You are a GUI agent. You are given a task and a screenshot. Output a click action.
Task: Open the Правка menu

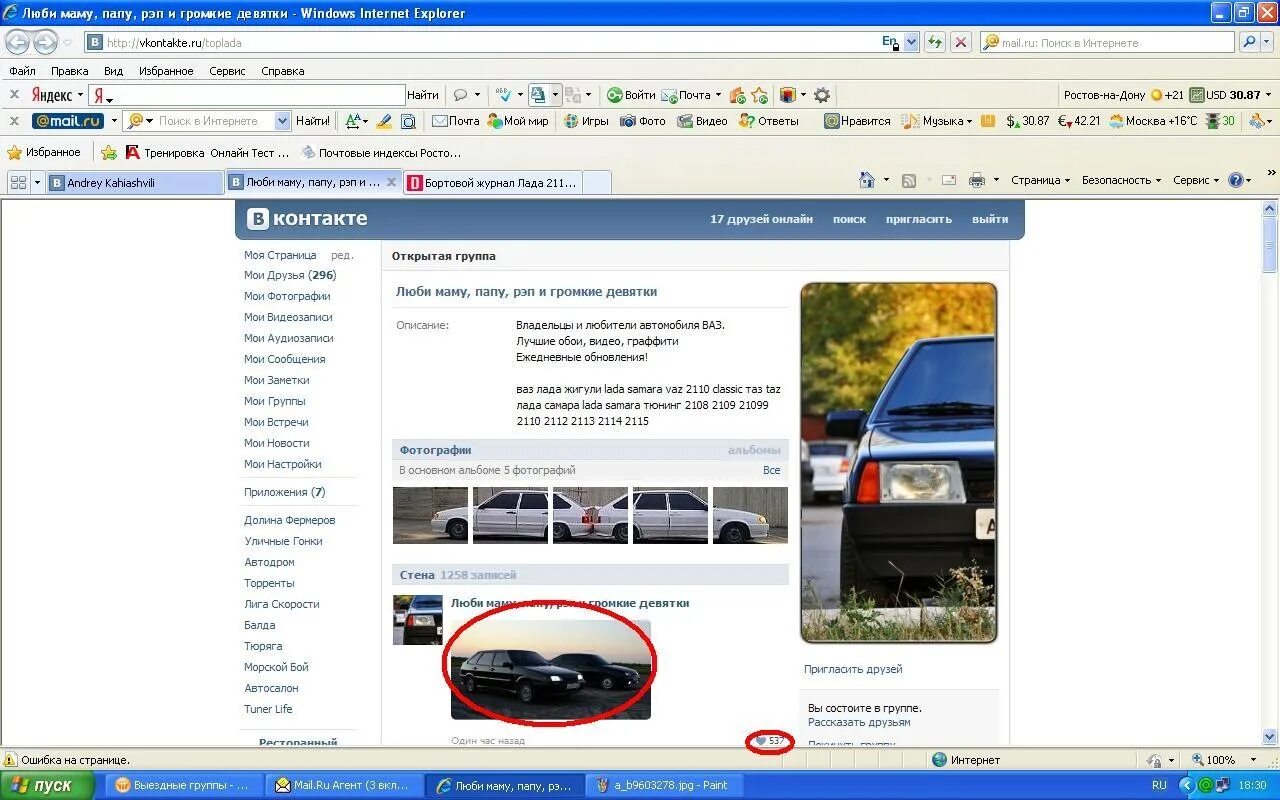(x=70, y=71)
